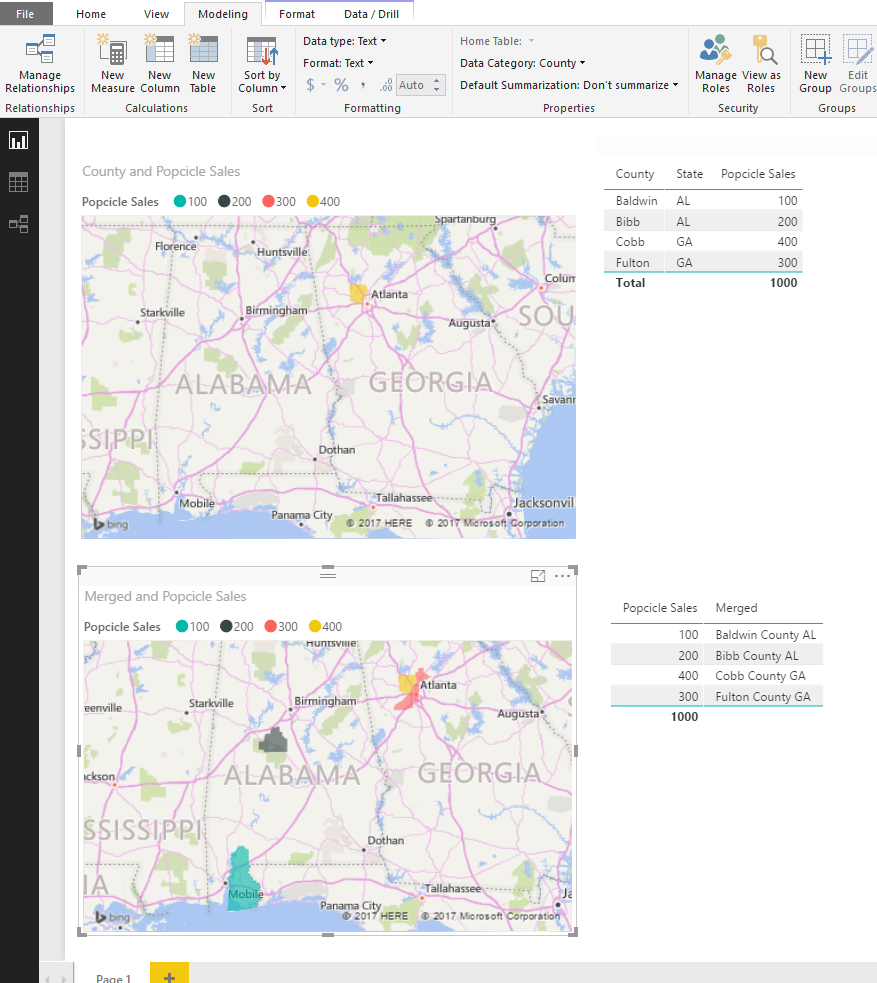Click the County and Popcicle Sales title
The image size is (877, 983).
tap(161, 171)
